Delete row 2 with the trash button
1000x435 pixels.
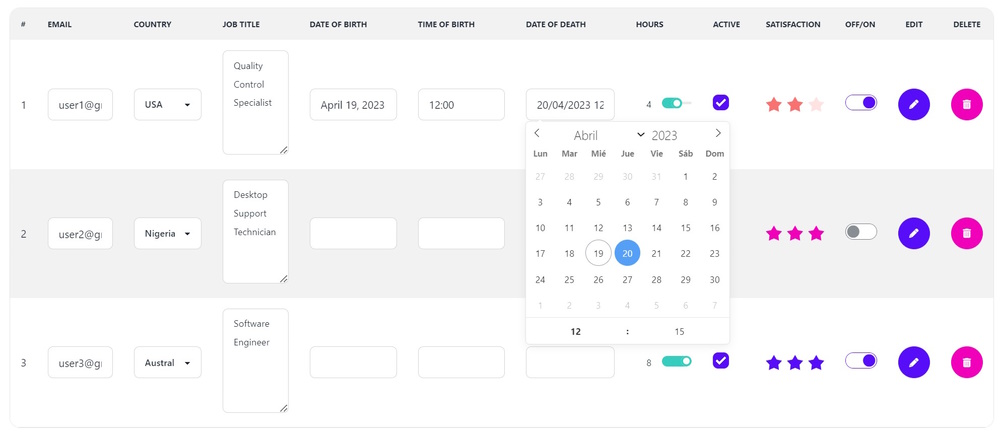click(967, 233)
